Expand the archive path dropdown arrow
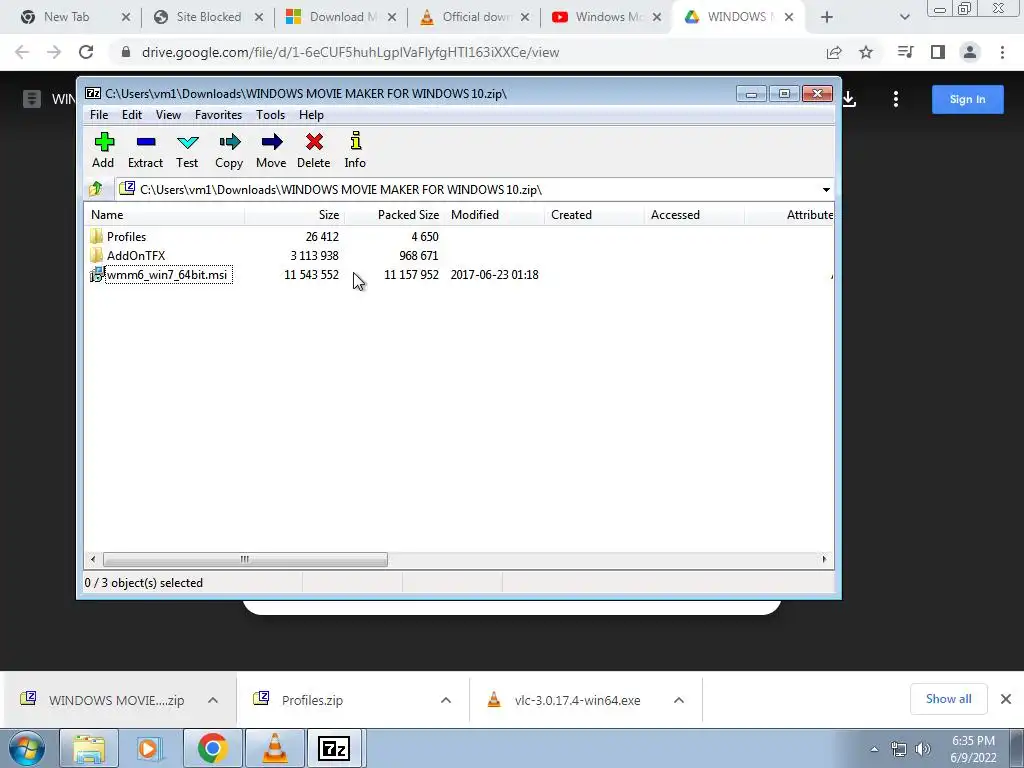The image size is (1024, 768). point(826,190)
